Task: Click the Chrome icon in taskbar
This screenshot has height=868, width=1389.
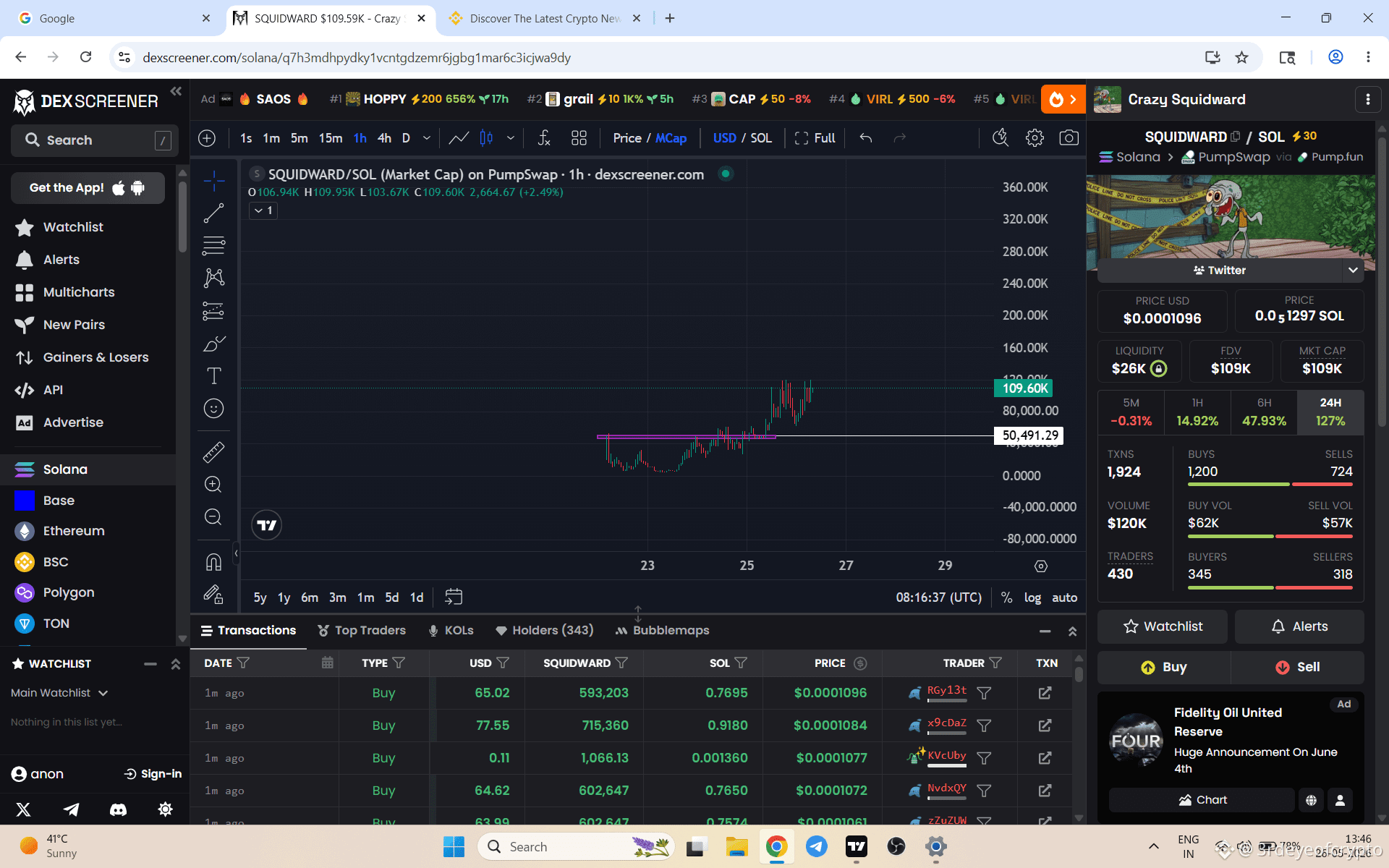Action: (x=776, y=846)
